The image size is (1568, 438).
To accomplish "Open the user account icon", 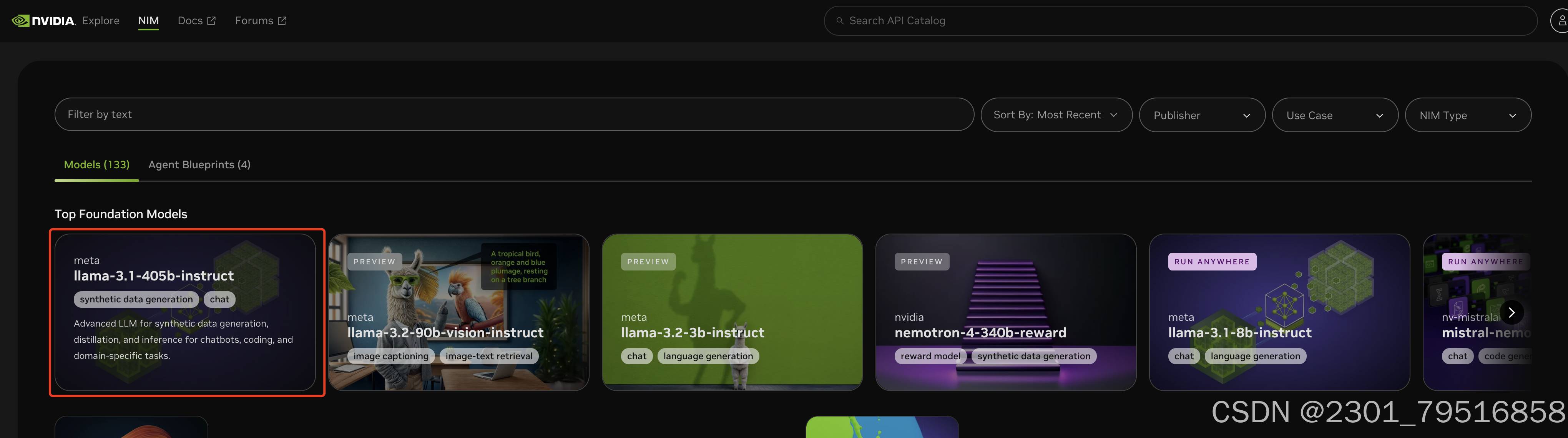I will tap(1561, 21).
